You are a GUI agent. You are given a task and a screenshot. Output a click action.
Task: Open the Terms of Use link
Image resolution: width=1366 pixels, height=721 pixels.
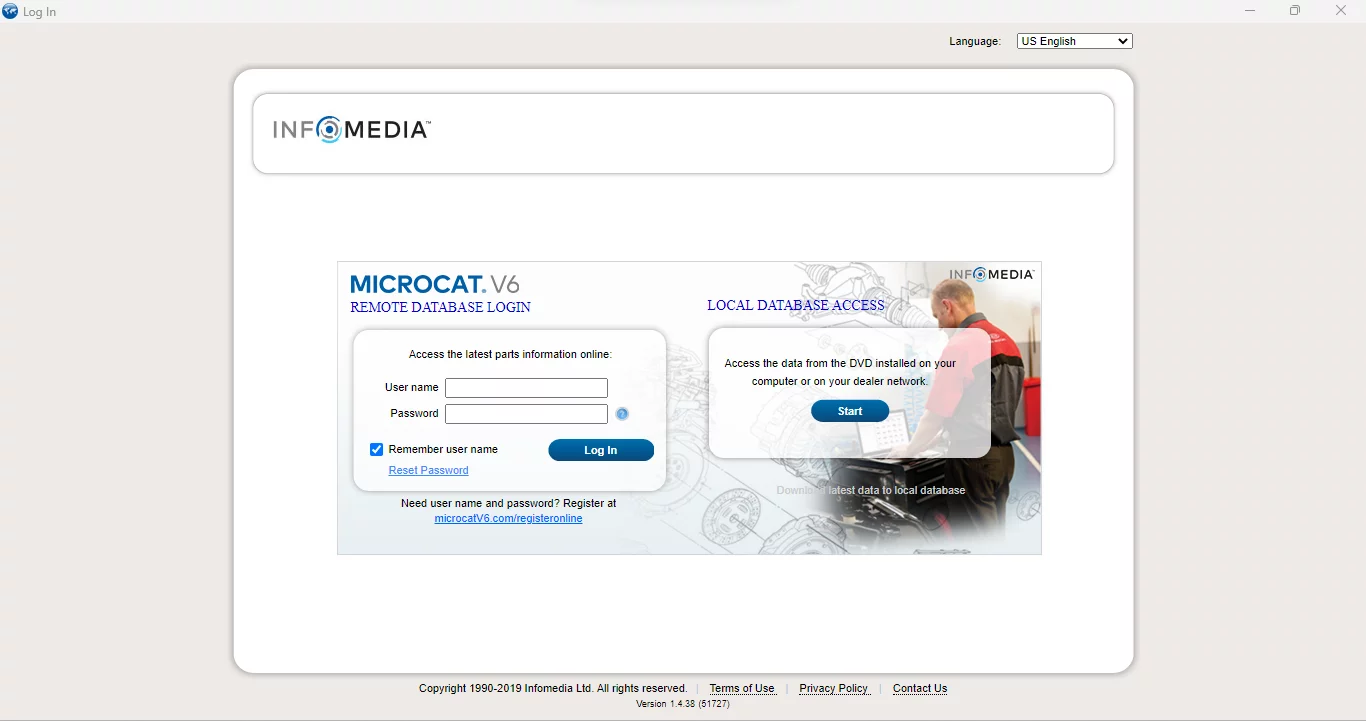[x=742, y=688]
